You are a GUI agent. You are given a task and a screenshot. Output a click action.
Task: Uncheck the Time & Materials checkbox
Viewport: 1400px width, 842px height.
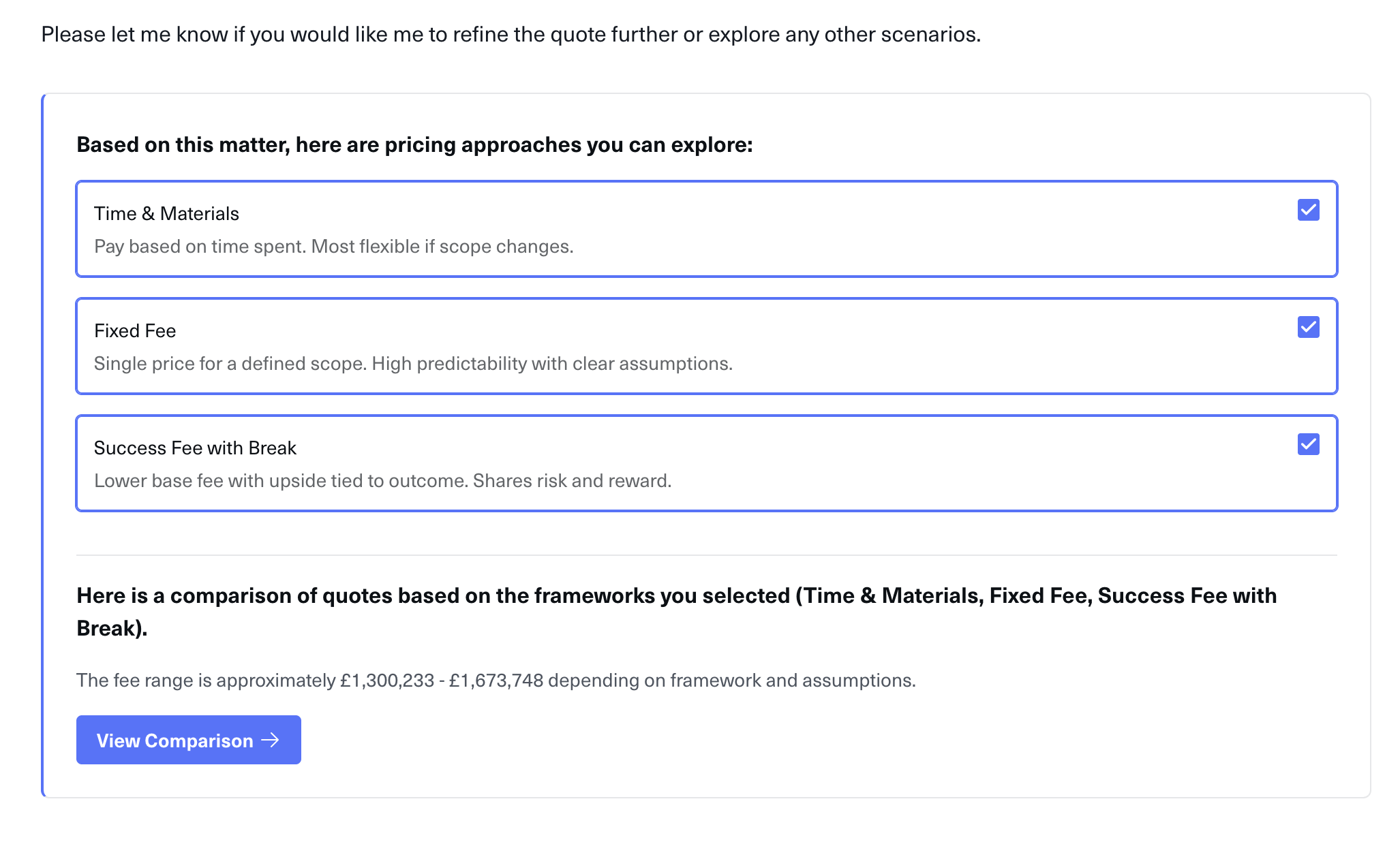pos(1308,210)
